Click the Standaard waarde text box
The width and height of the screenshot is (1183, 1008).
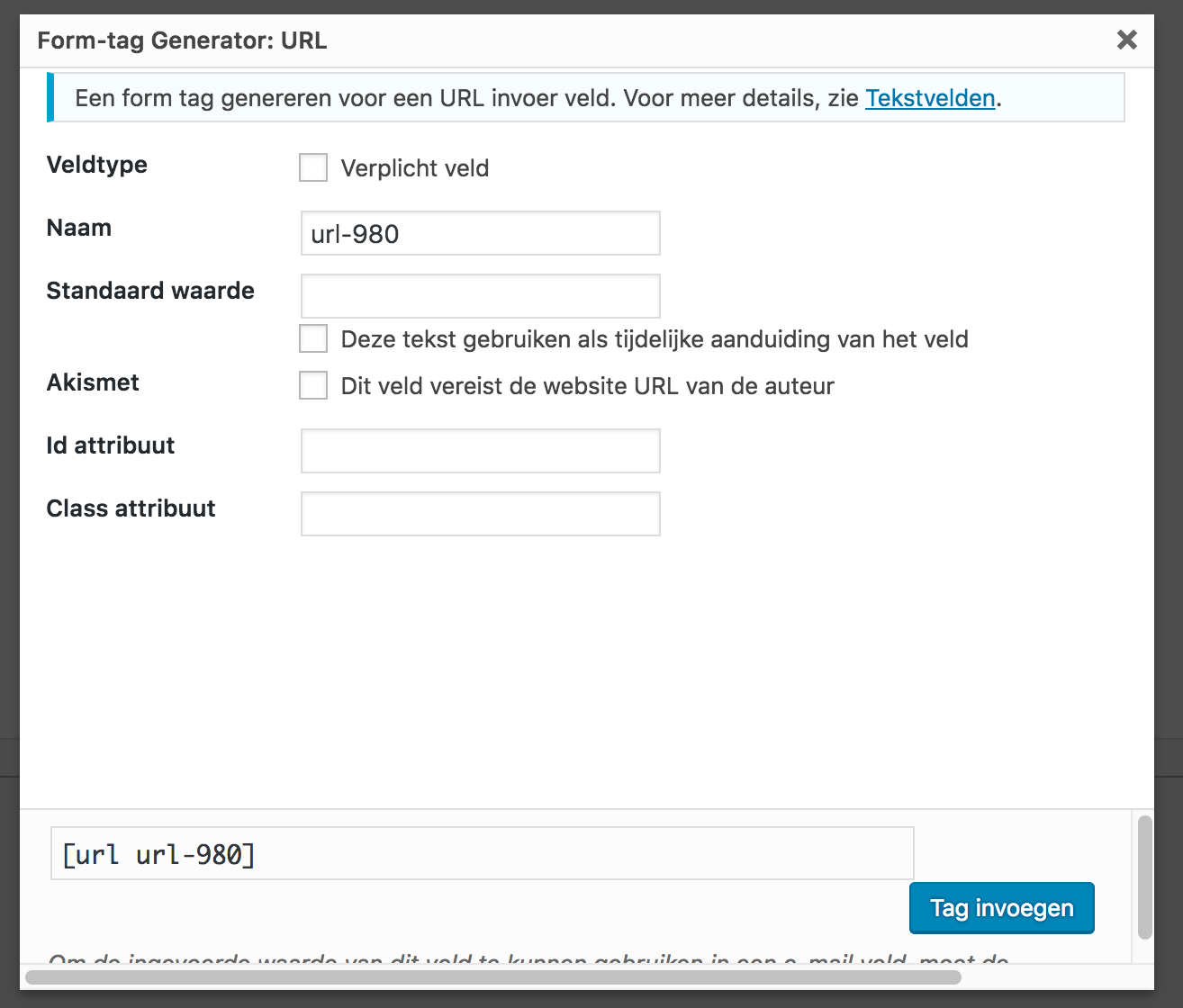pos(480,296)
